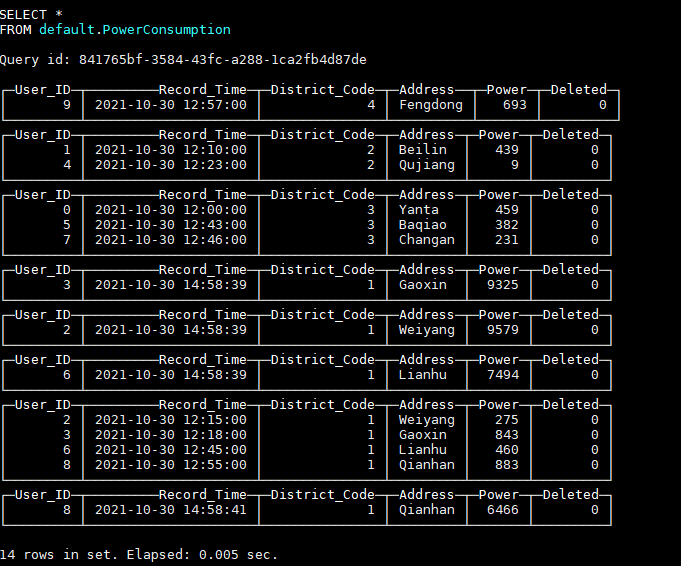Click the power value 9325
681x566 pixels.
click(502, 285)
